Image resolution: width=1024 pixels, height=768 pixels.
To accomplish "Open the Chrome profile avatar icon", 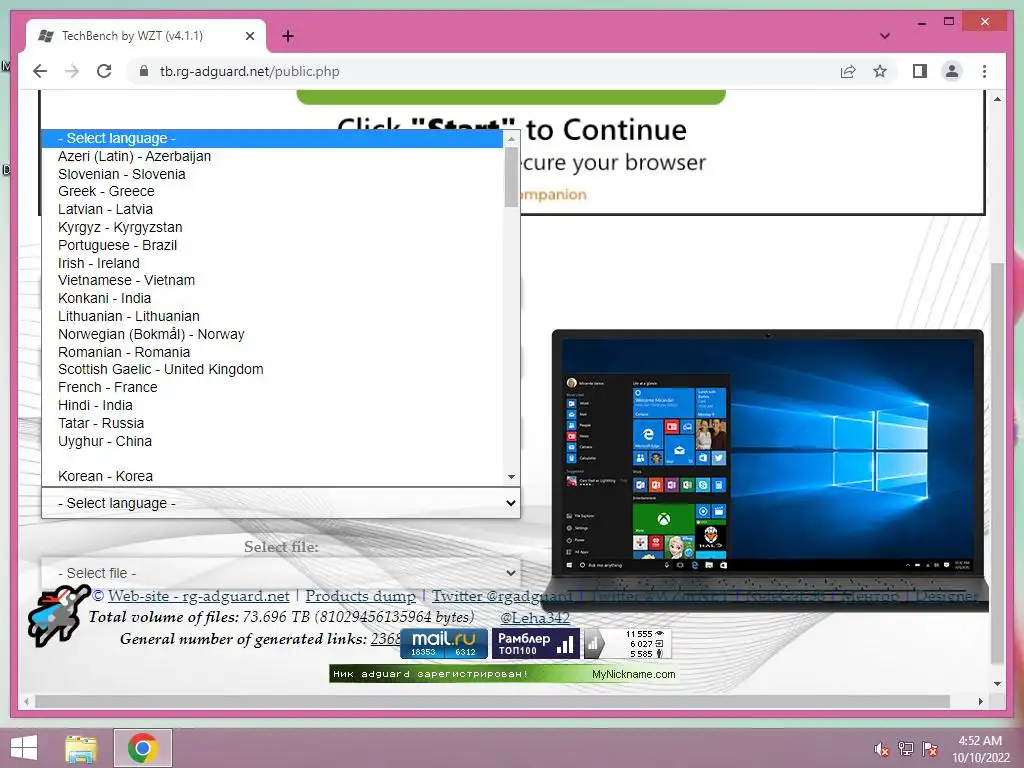I will tap(952, 71).
